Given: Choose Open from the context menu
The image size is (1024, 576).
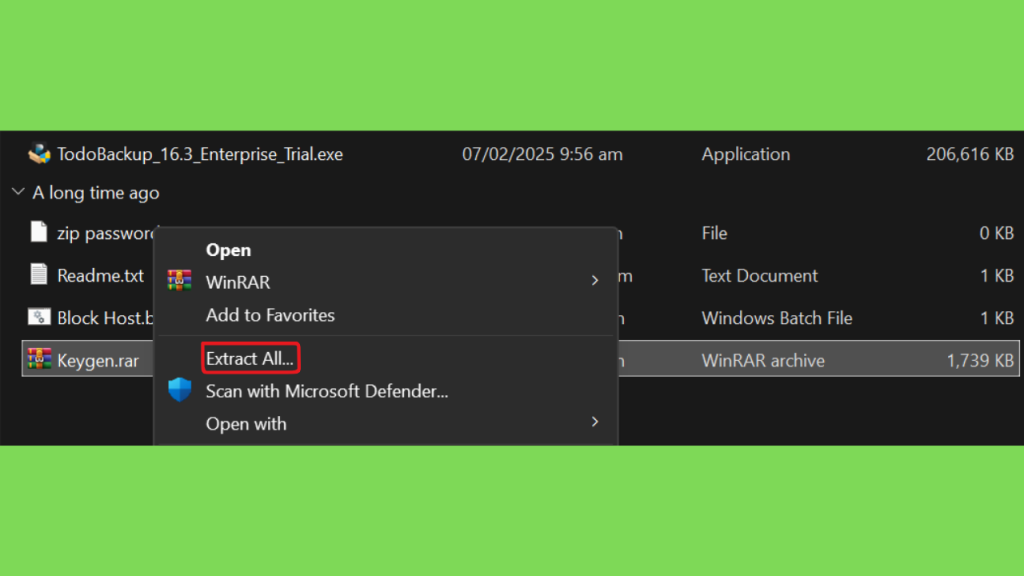Looking at the screenshot, I should click(228, 250).
